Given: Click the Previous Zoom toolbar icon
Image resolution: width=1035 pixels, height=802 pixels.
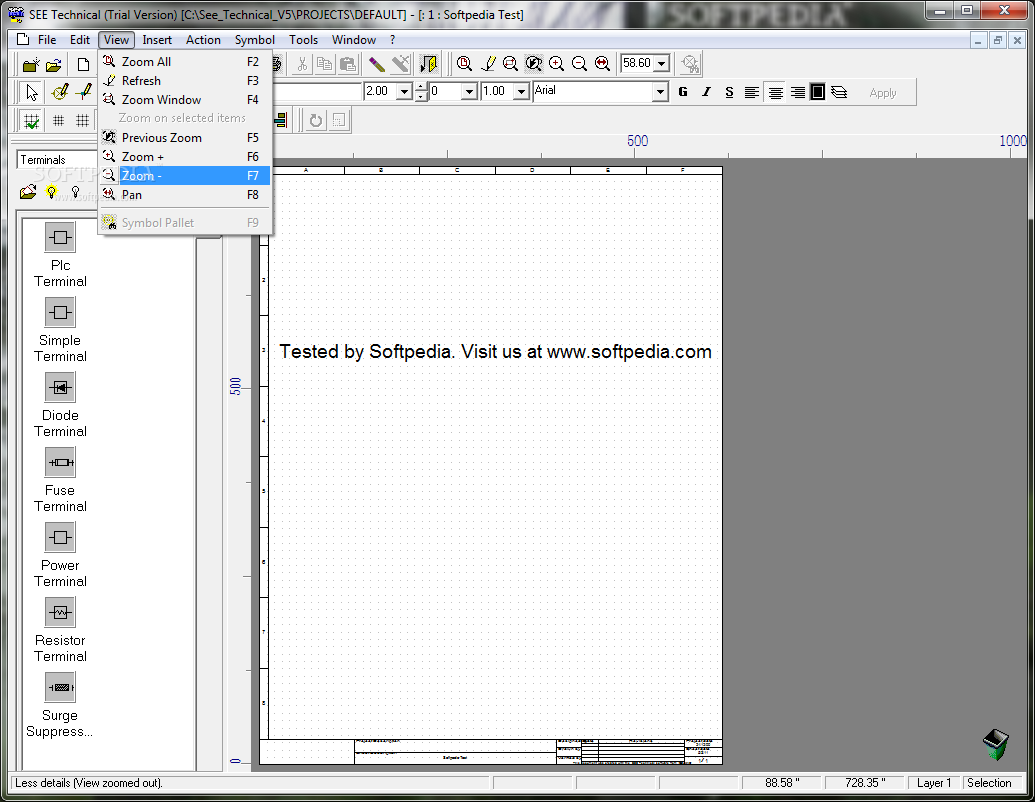Looking at the screenshot, I should pyautogui.click(x=533, y=63).
